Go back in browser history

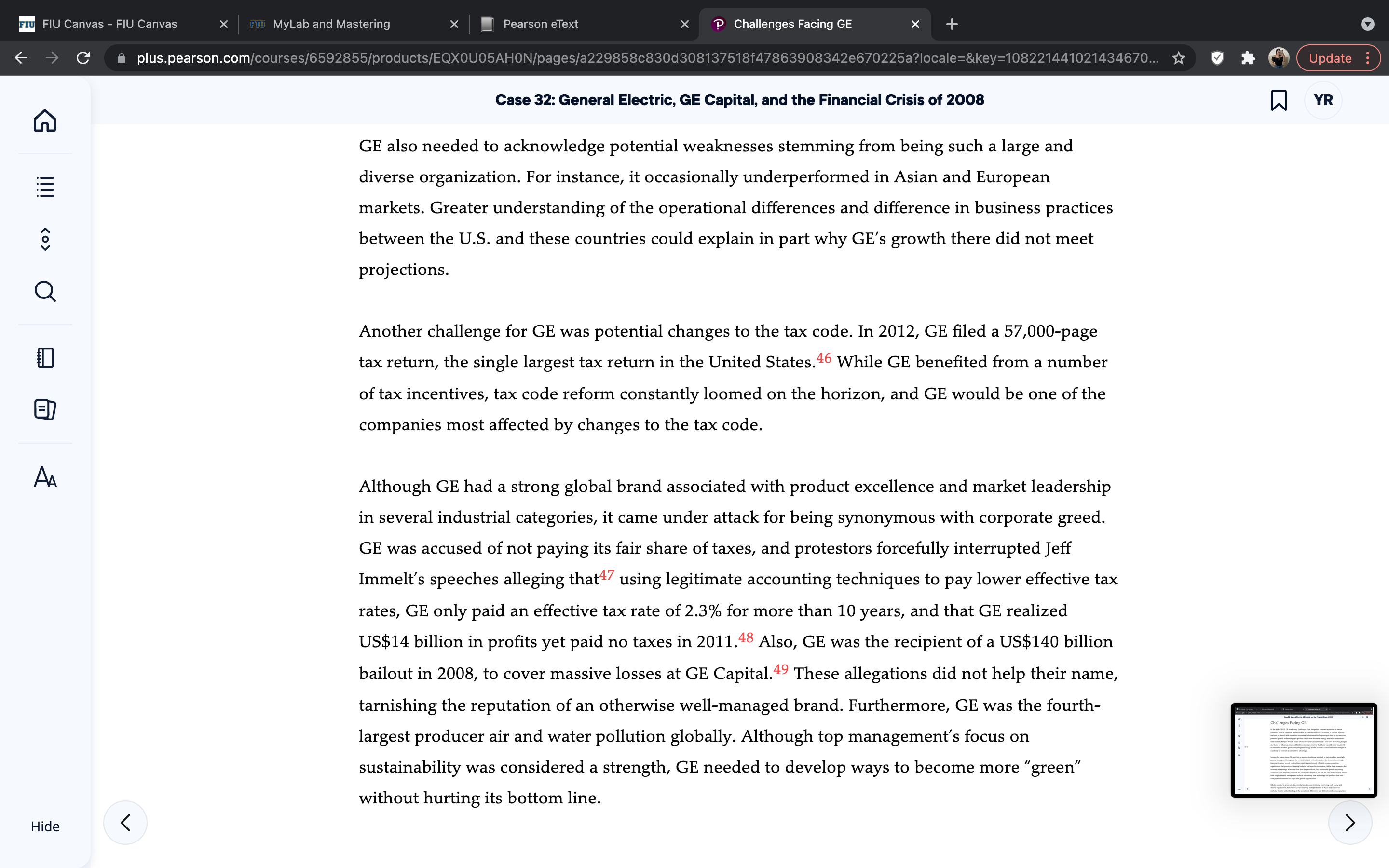(21, 58)
